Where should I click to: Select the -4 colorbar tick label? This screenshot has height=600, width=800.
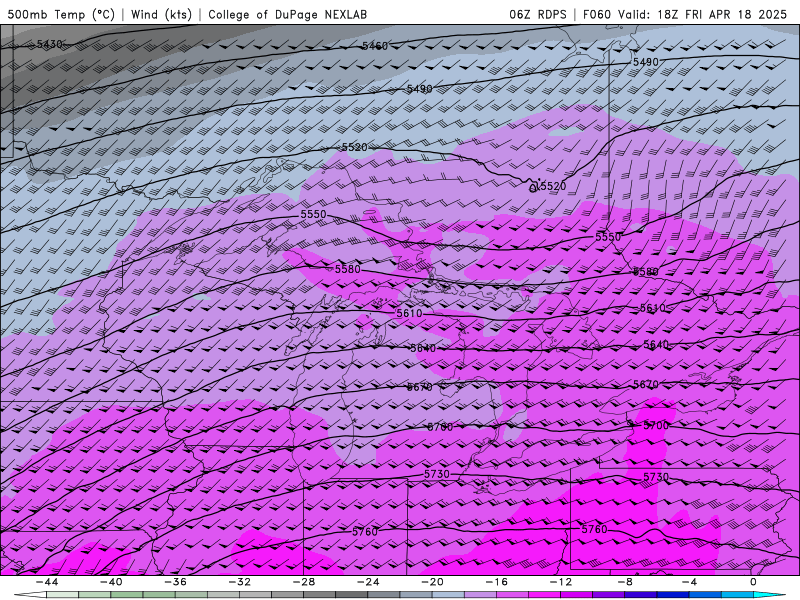tap(689, 582)
